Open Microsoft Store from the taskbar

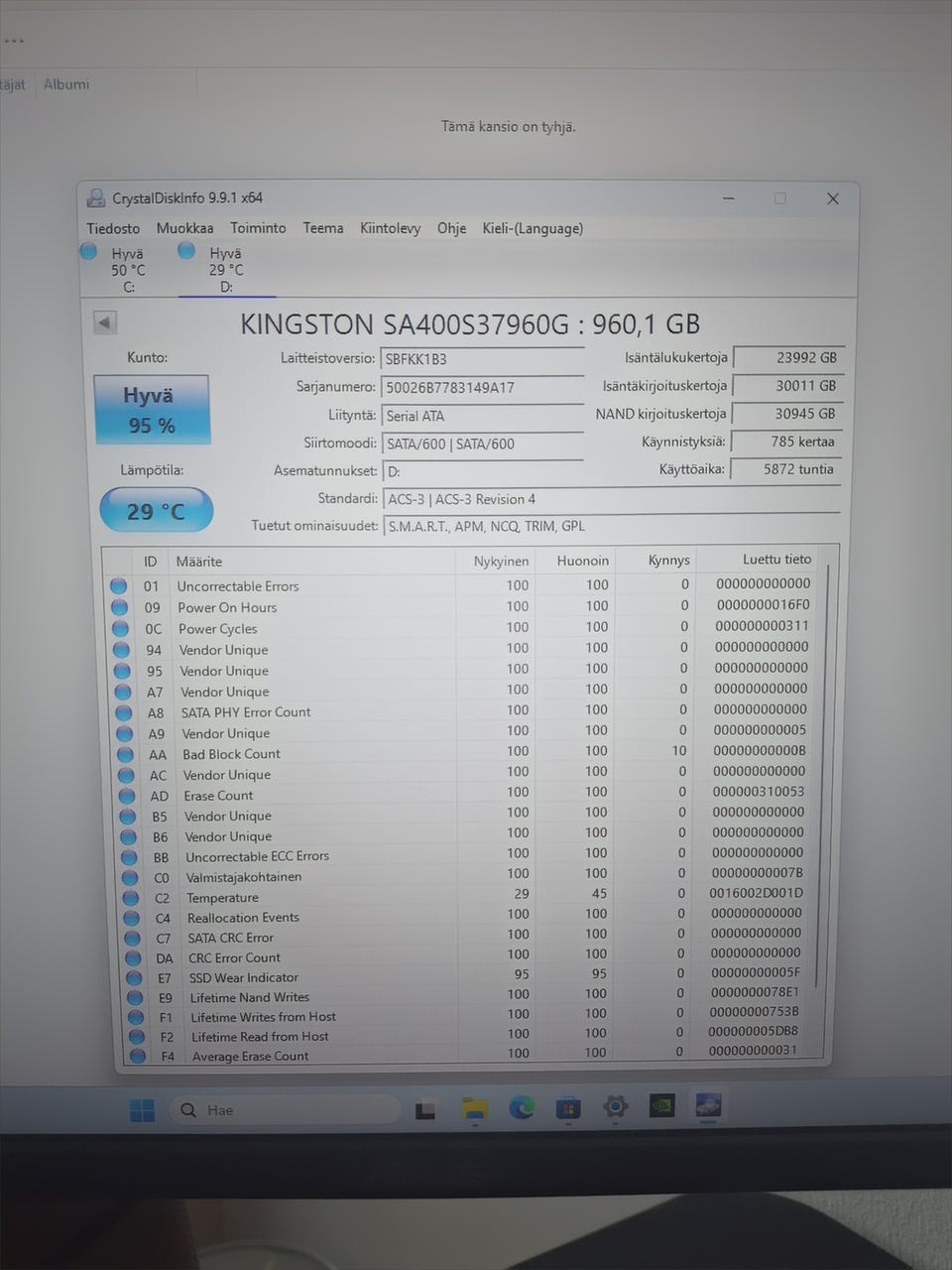[x=568, y=1108]
